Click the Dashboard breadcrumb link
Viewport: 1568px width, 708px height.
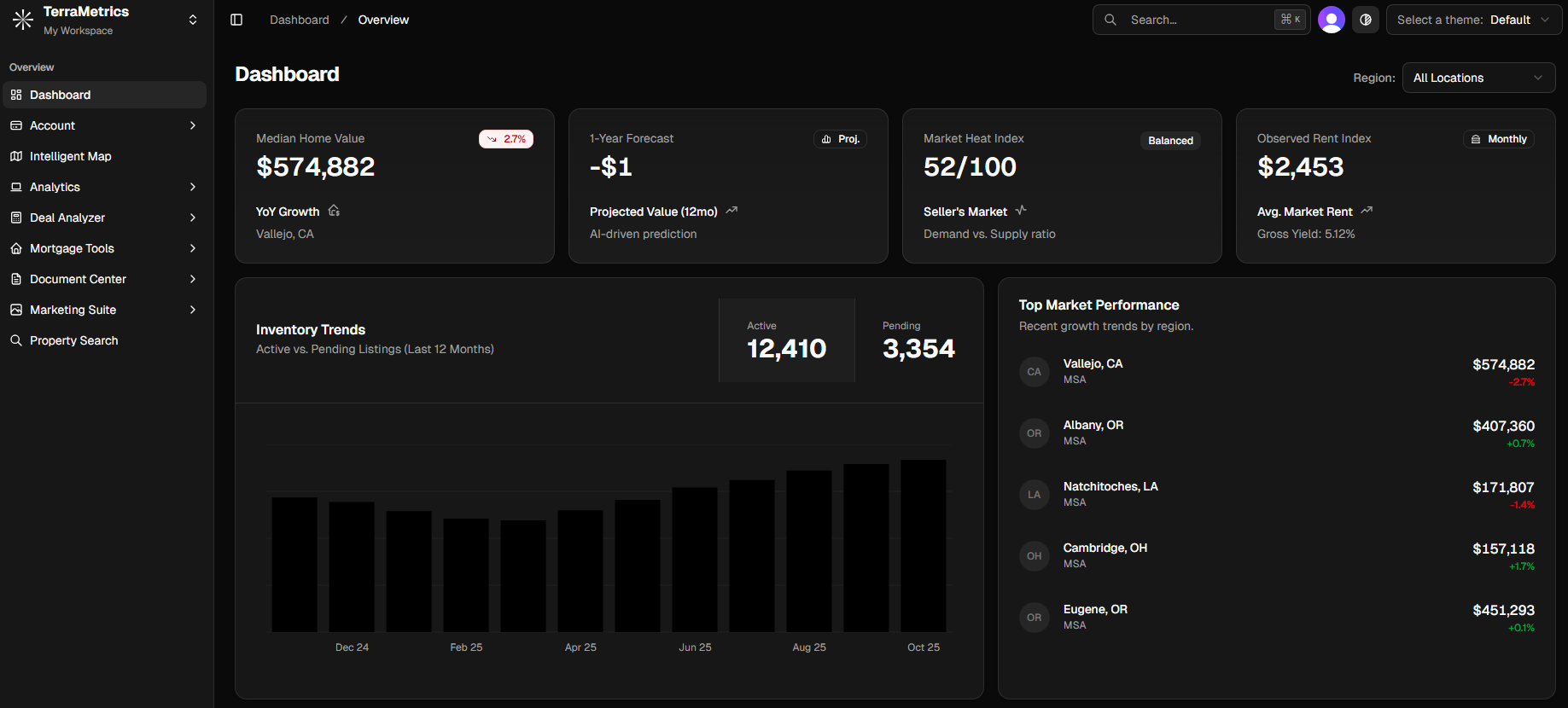(x=299, y=20)
